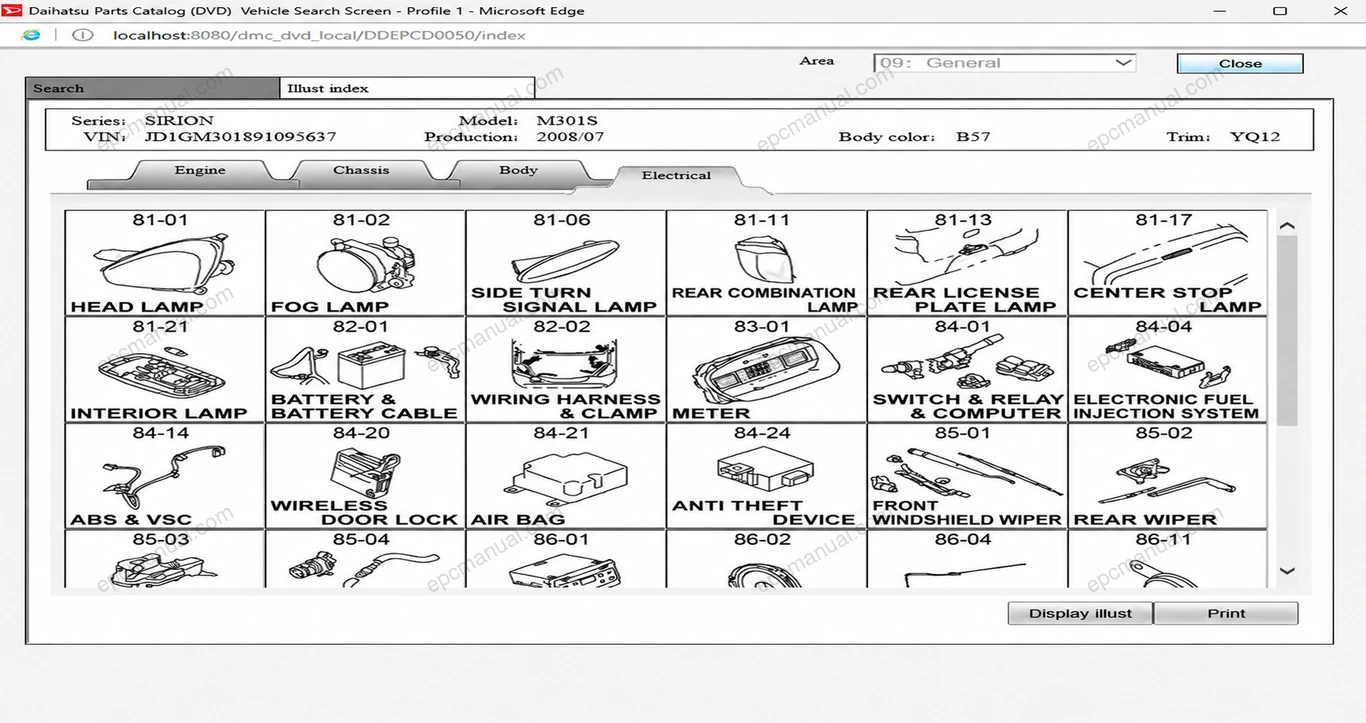Image resolution: width=1366 pixels, height=723 pixels.
Task: Open the 81-21 Interior Lamp illustration
Action: pos(165,370)
